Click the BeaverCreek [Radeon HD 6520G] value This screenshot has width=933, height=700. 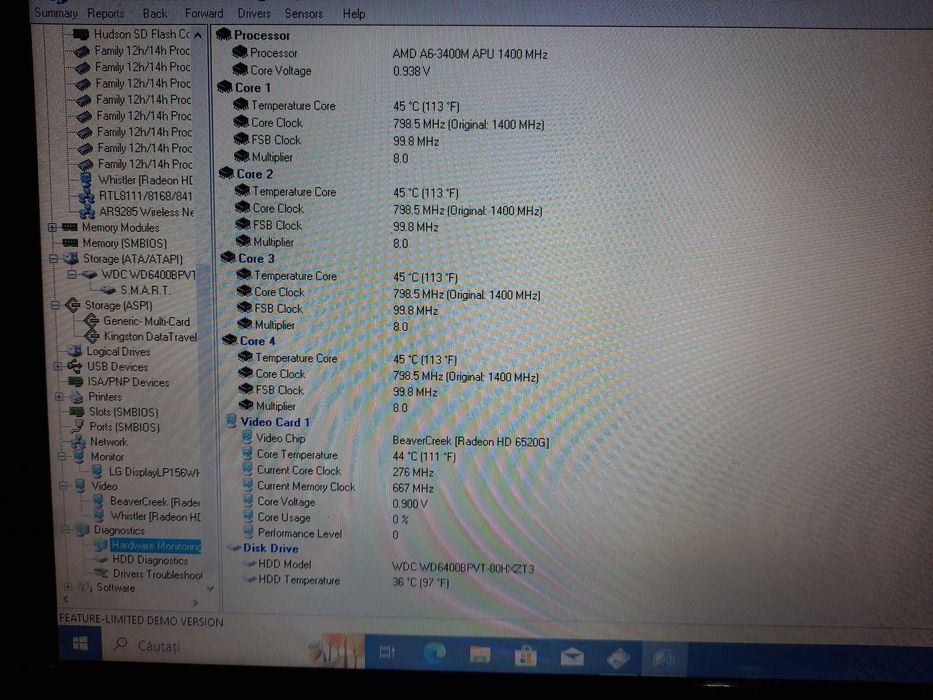471,441
